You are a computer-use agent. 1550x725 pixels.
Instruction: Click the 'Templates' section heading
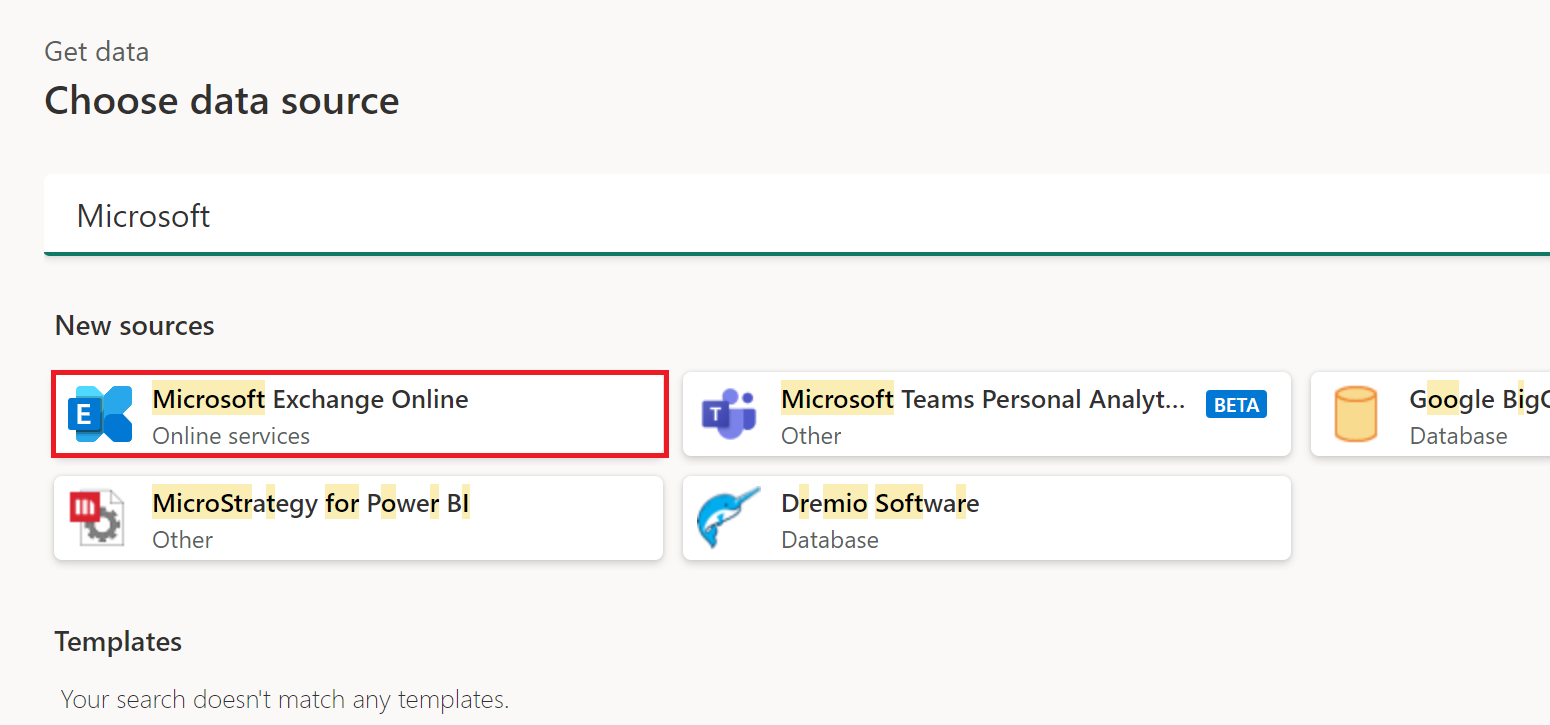coord(118,641)
